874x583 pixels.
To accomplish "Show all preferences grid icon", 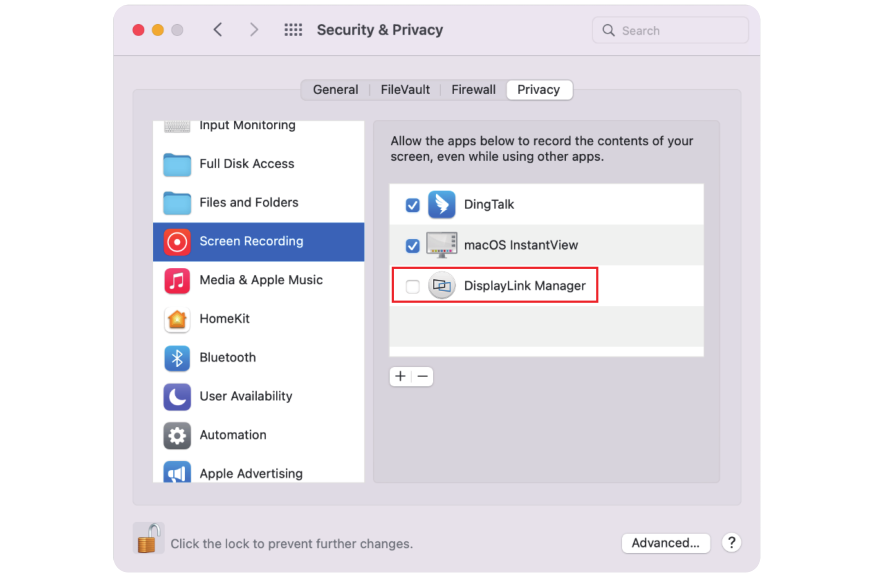I will (x=293, y=30).
